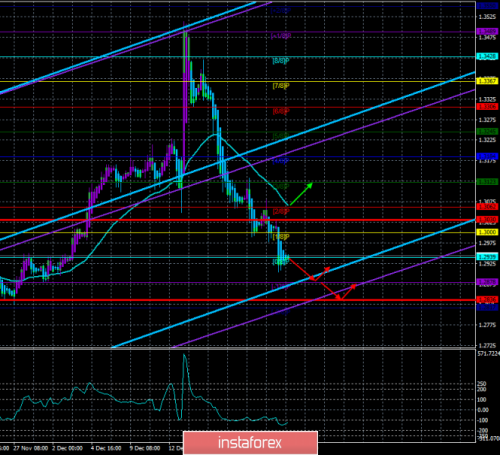Click the indicator peak spike in lower panel
Viewport: 500px width, 455px height.
pos(184,355)
